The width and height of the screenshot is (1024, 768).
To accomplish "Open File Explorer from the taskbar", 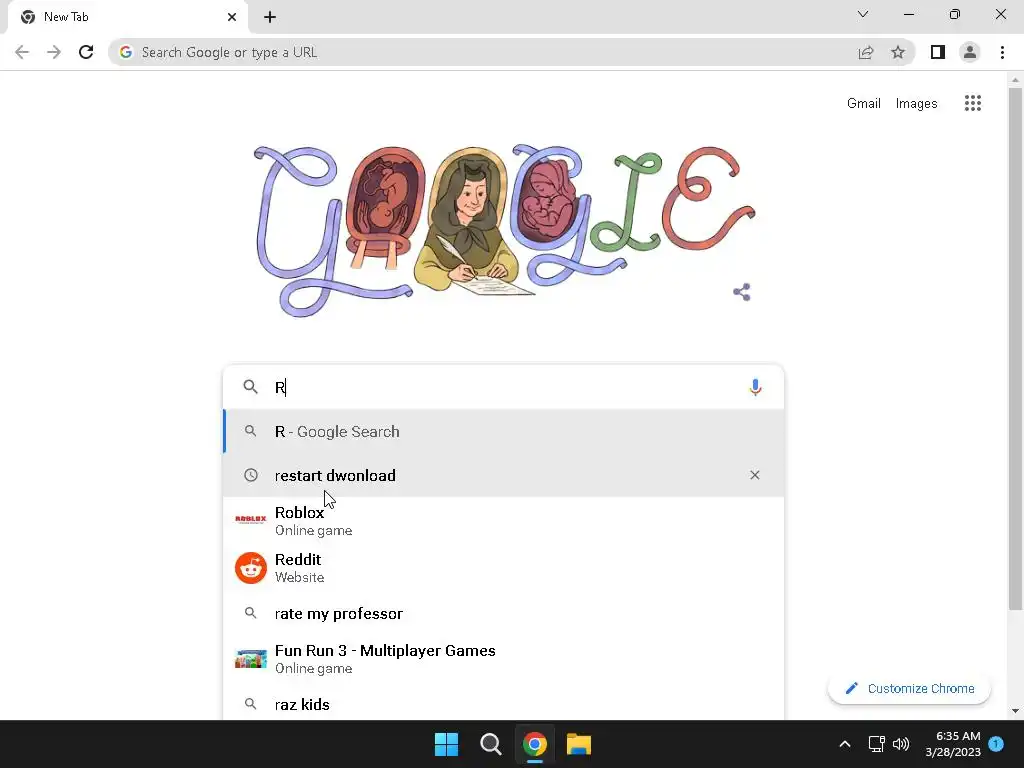I will (x=579, y=744).
